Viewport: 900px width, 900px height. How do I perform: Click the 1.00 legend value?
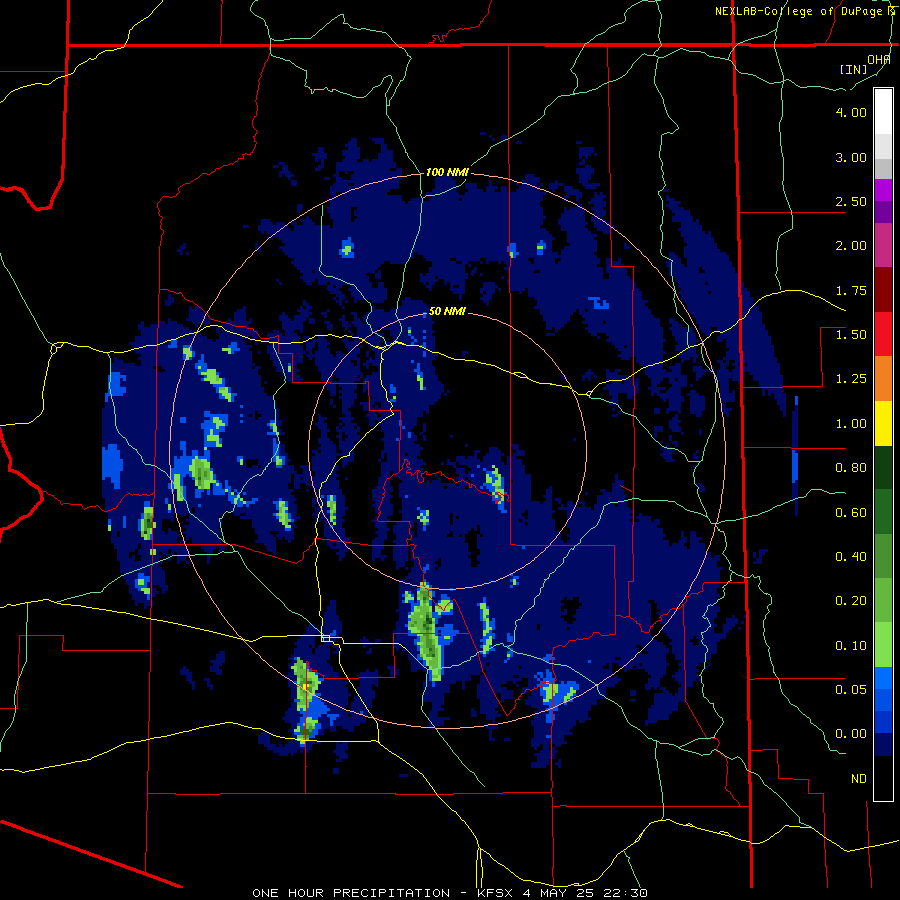tap(851, 424)
